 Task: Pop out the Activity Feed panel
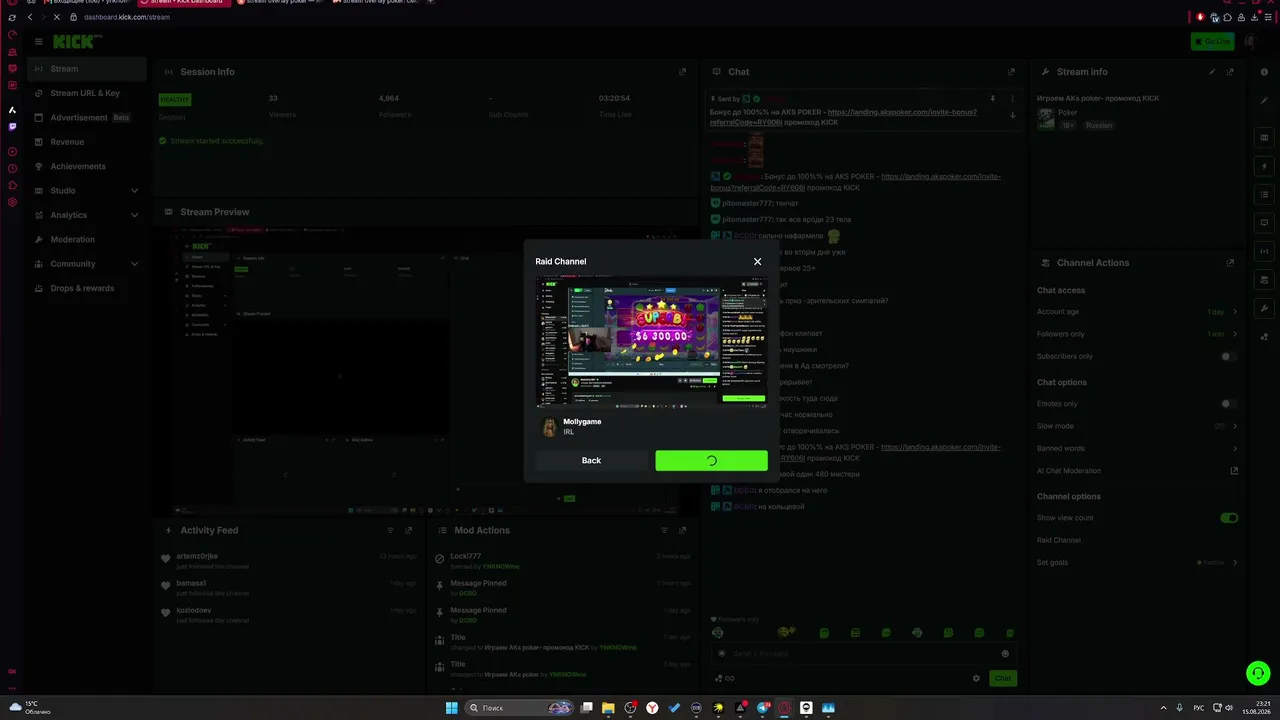[x=408, y=531]
